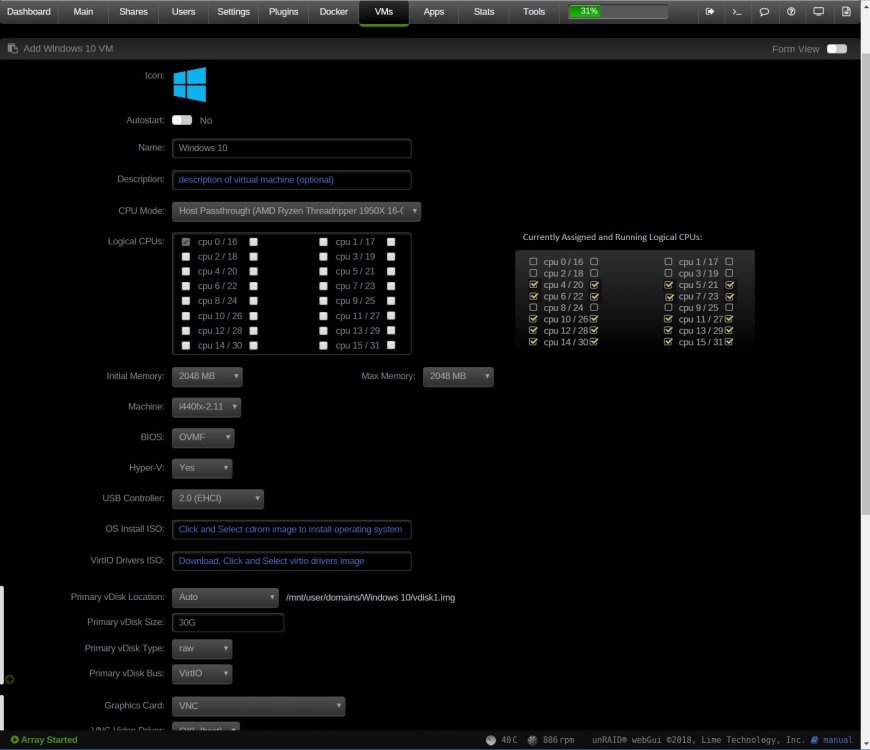Click the fan speed icon in footer
Viewport: 870px width, 750px height.
point(533,740)
